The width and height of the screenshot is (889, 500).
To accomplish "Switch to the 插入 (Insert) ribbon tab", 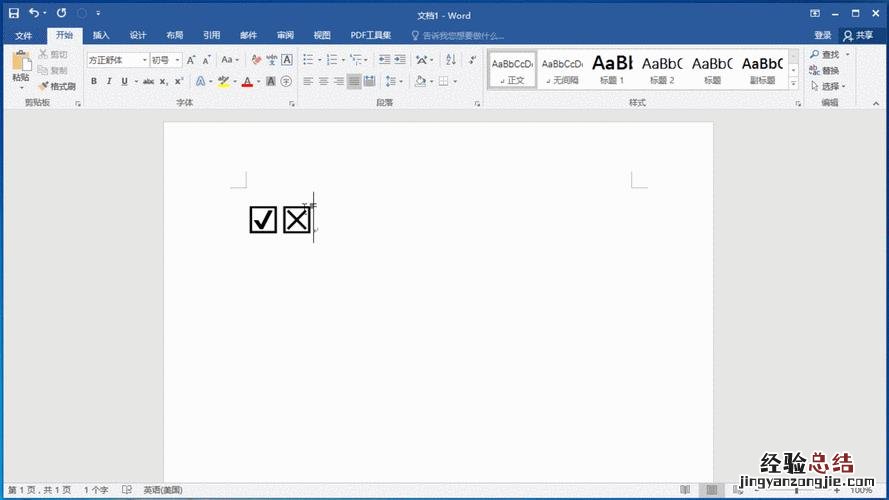I will [x=101, y=35].
